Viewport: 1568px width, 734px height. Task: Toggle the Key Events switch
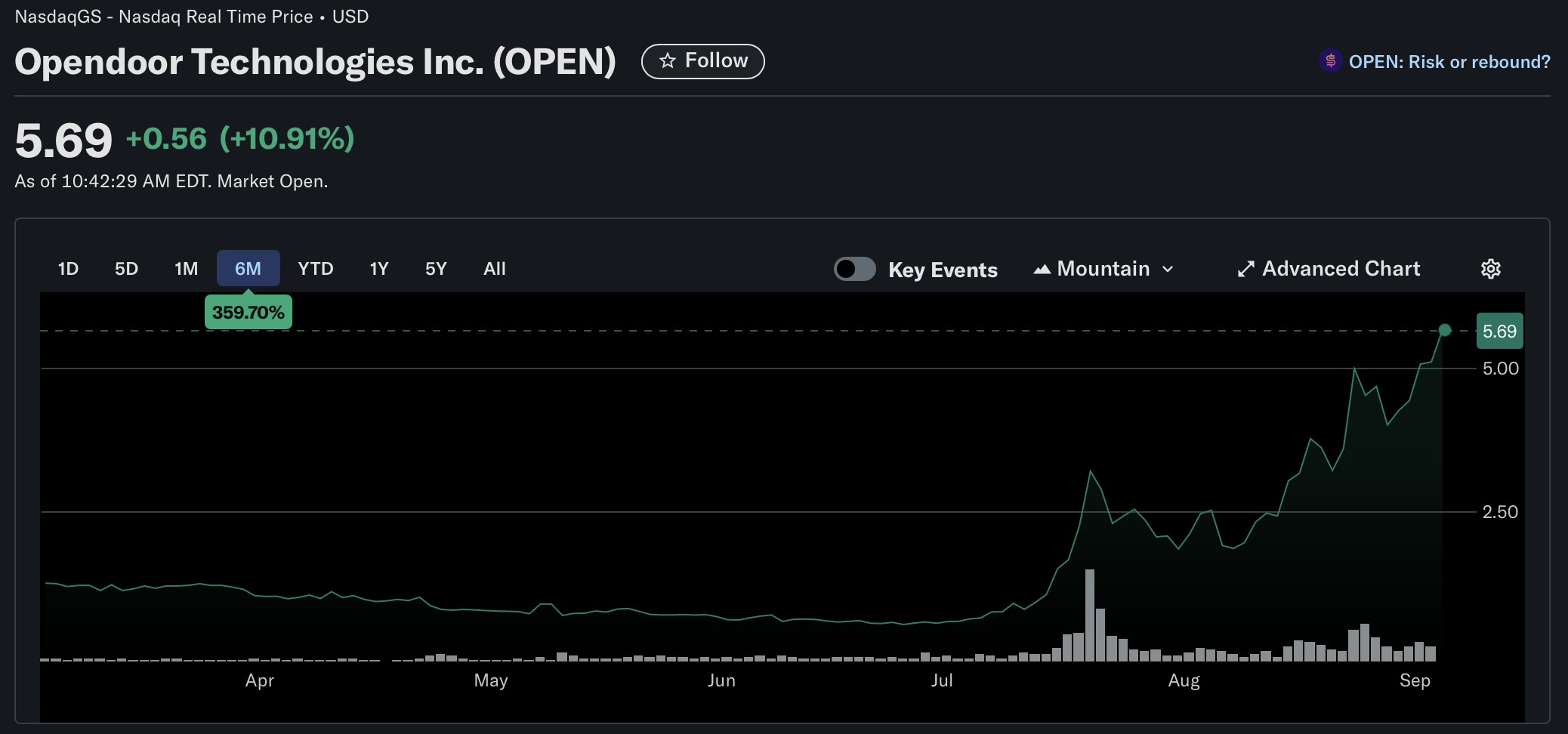click(x=854, y=269)
